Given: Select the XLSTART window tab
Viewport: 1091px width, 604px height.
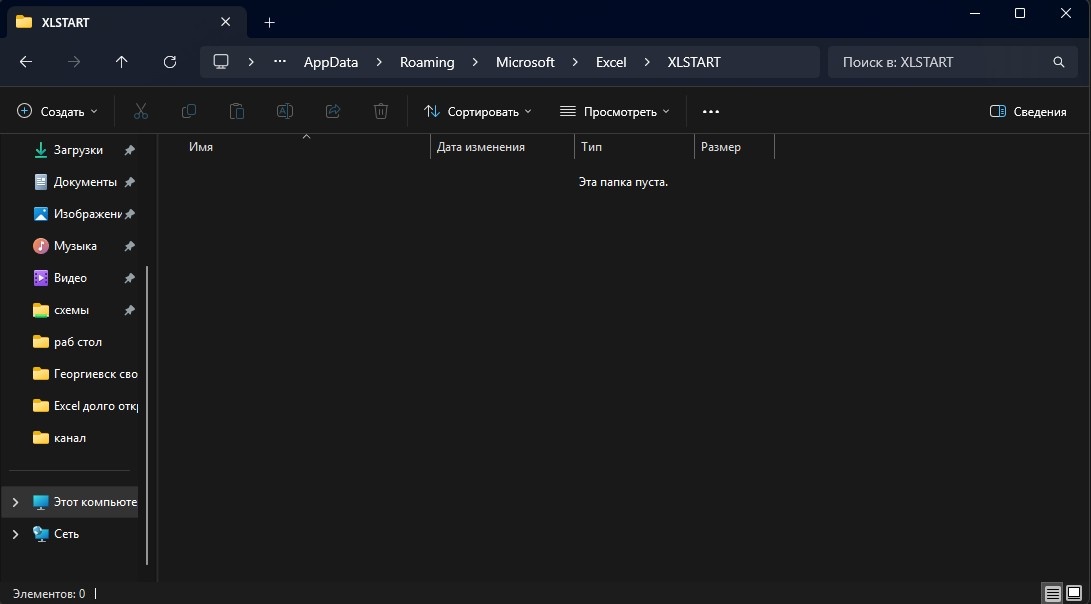Looking at the screenshot, I should pyautogui.click(x=127, y=22).
